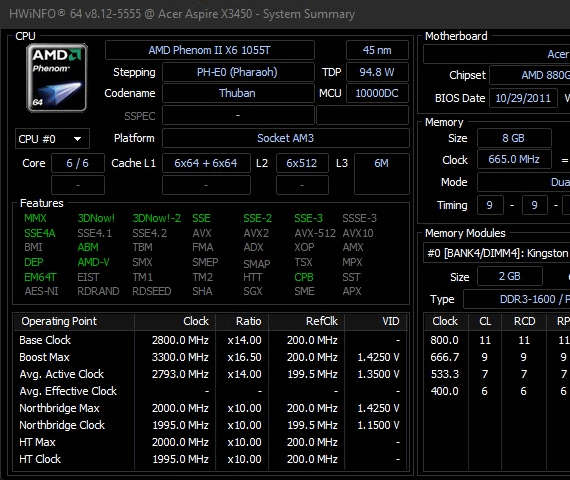Click the AMD Phenom II X6 1055T name field

point(209,50)
